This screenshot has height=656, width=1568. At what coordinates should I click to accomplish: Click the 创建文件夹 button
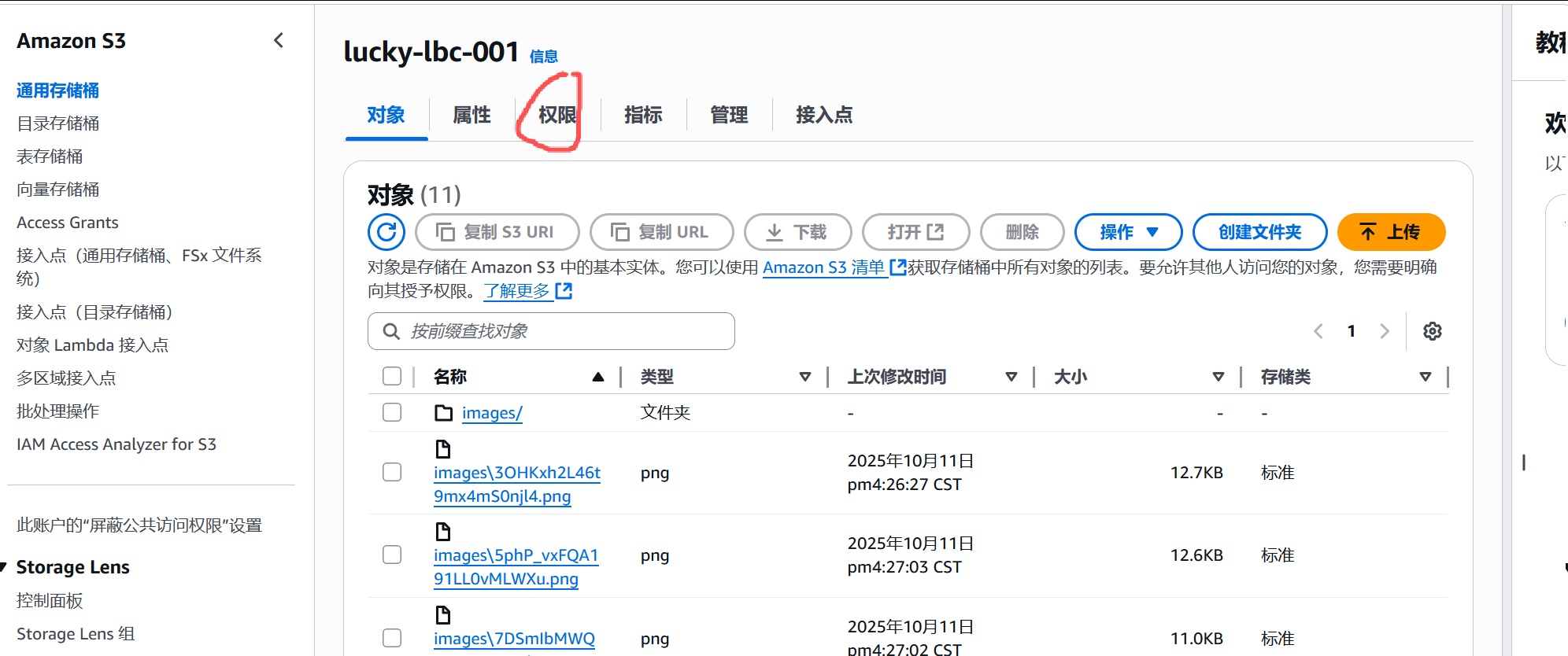point(1260,232)
